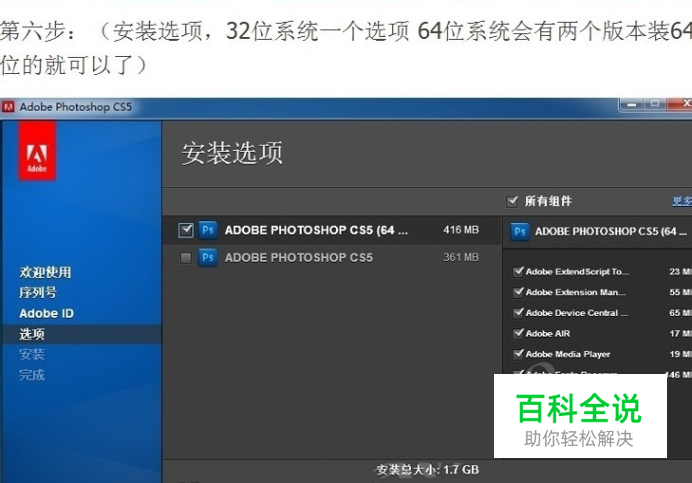The image size is (692, 483).
Task: Click the Adobe logo in the sidebar
Action: click(x=37, y=151)
